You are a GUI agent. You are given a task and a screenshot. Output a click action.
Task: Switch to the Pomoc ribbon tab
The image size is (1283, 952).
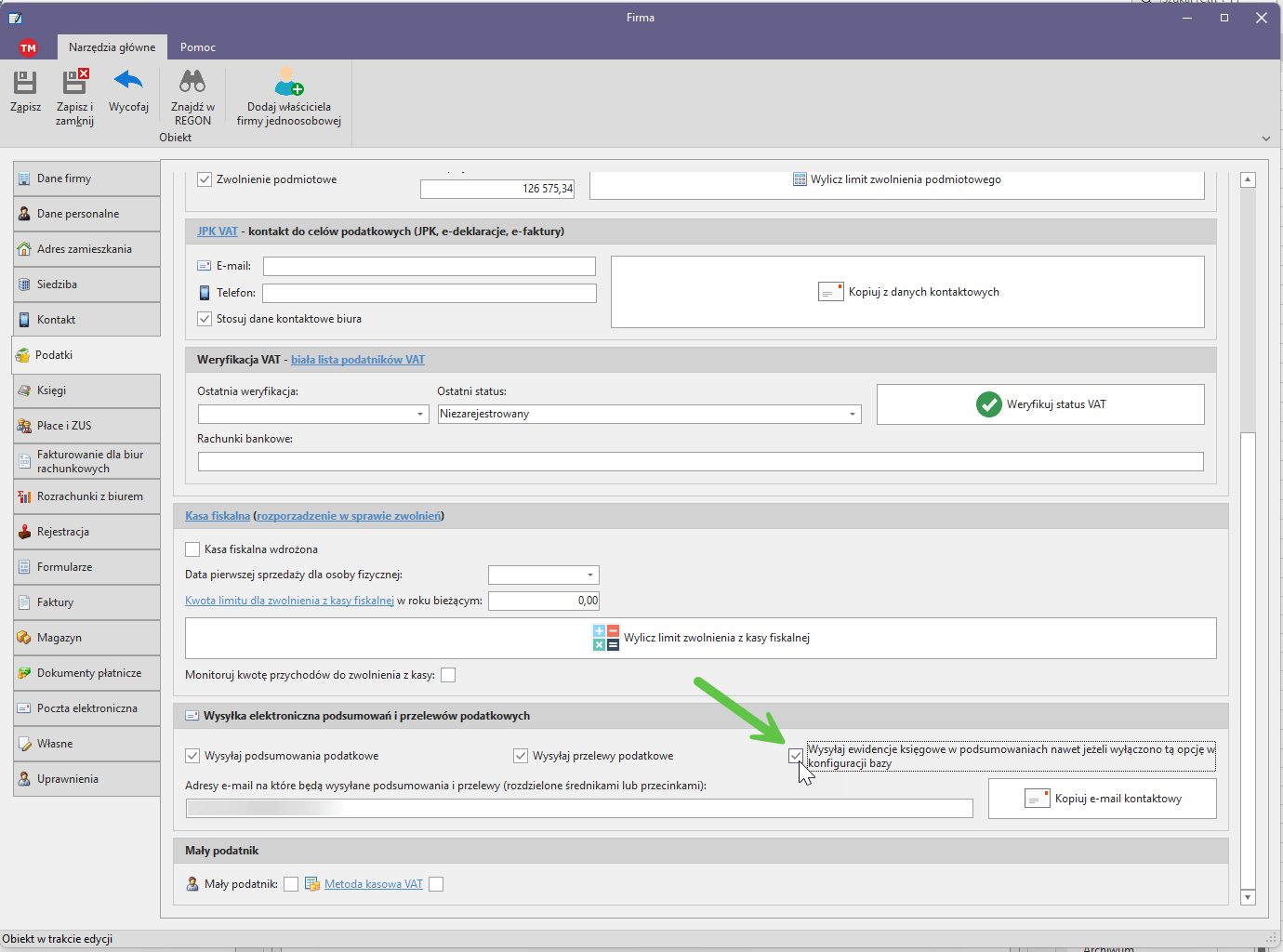click(198, 47)
